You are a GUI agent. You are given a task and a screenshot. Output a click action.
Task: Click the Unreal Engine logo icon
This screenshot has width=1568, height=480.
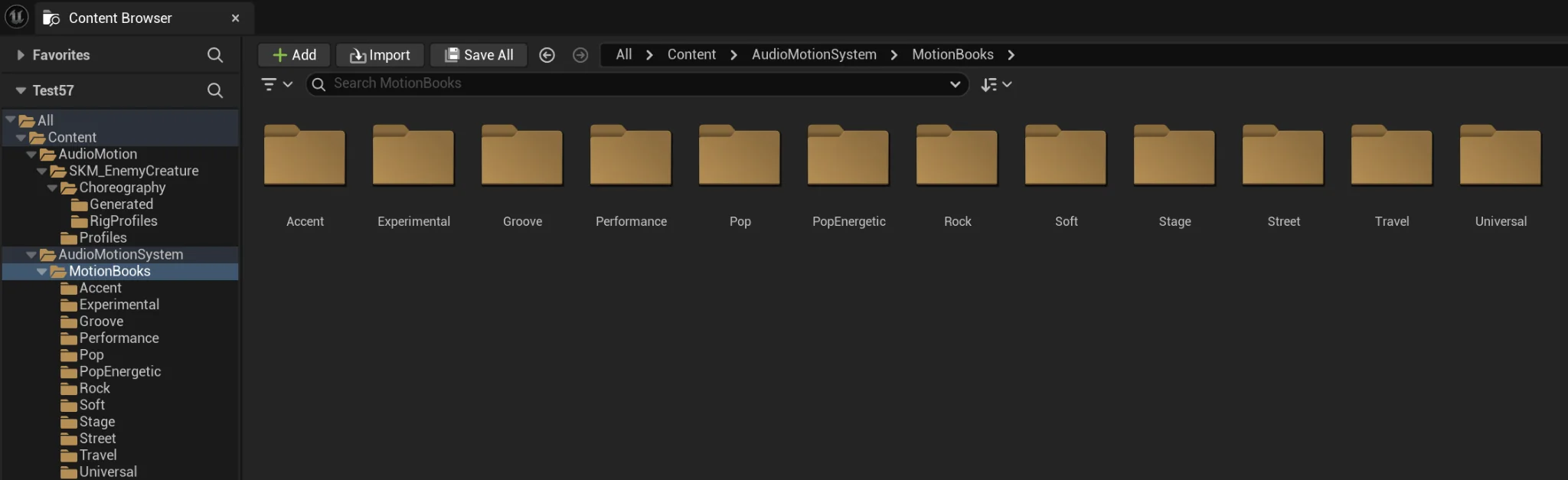click(16, 16)
